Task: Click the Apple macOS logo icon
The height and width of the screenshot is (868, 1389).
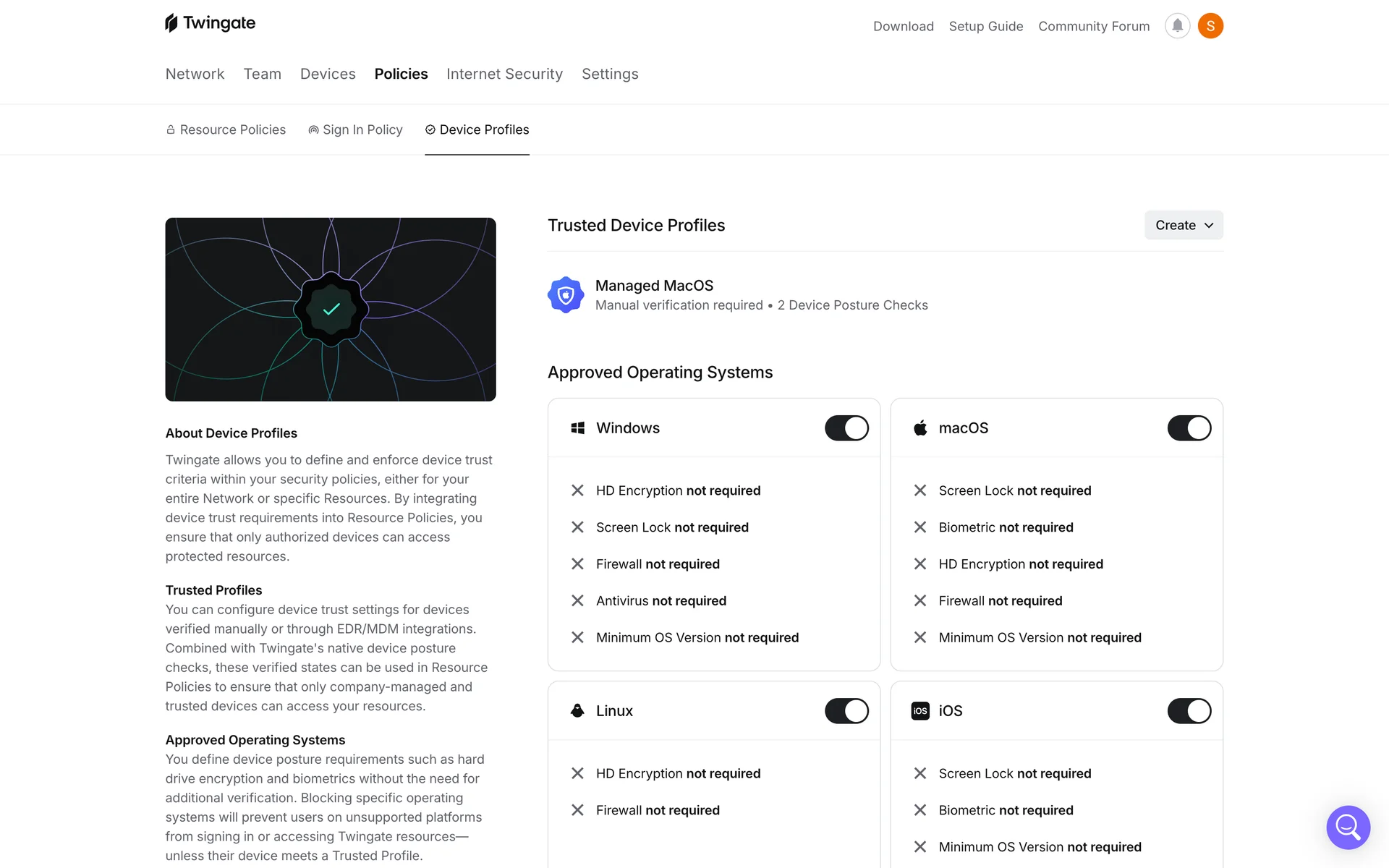Action: click(x=920, y=428)
